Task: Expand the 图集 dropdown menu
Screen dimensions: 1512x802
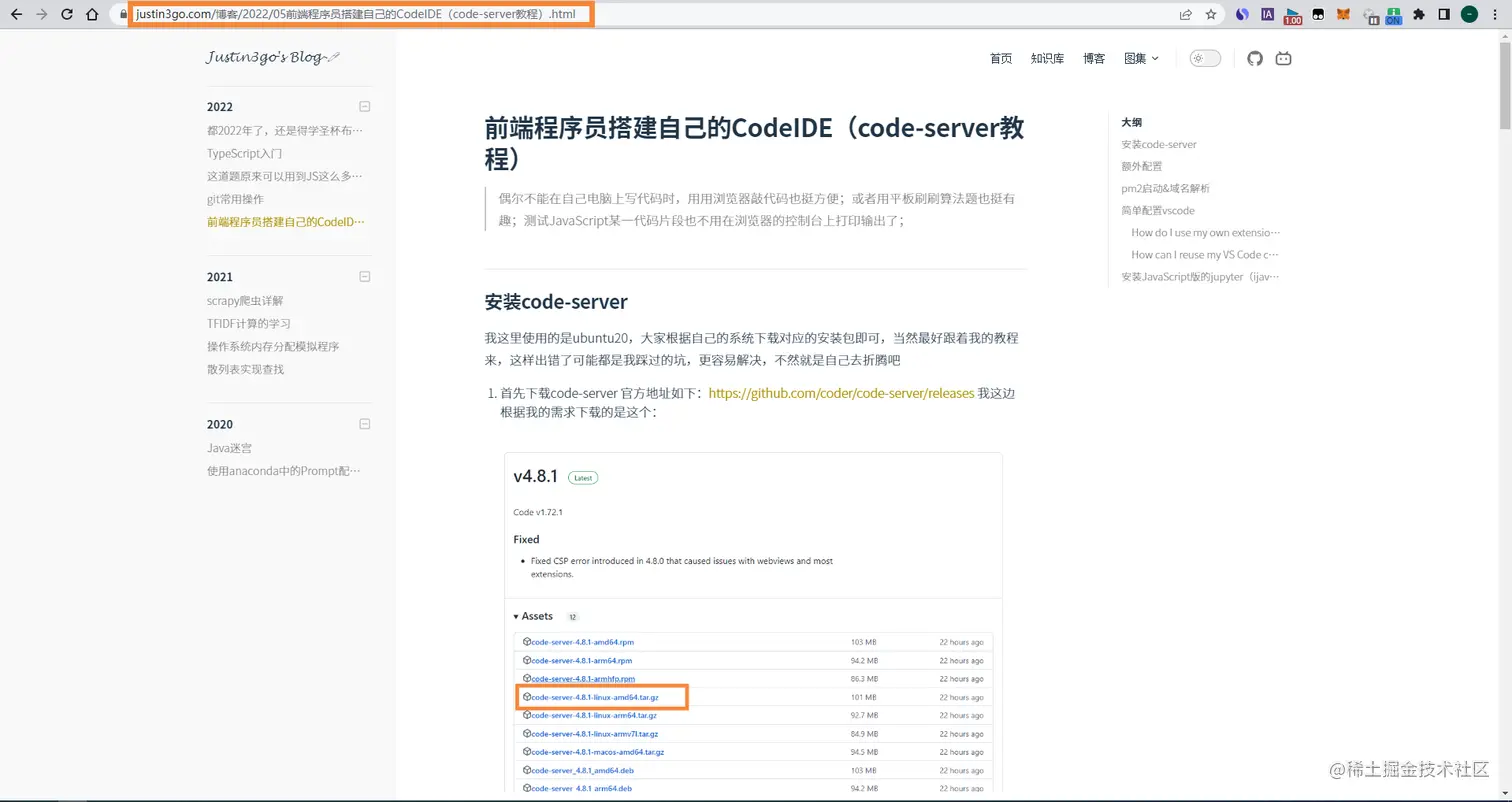Action: 1141,58
